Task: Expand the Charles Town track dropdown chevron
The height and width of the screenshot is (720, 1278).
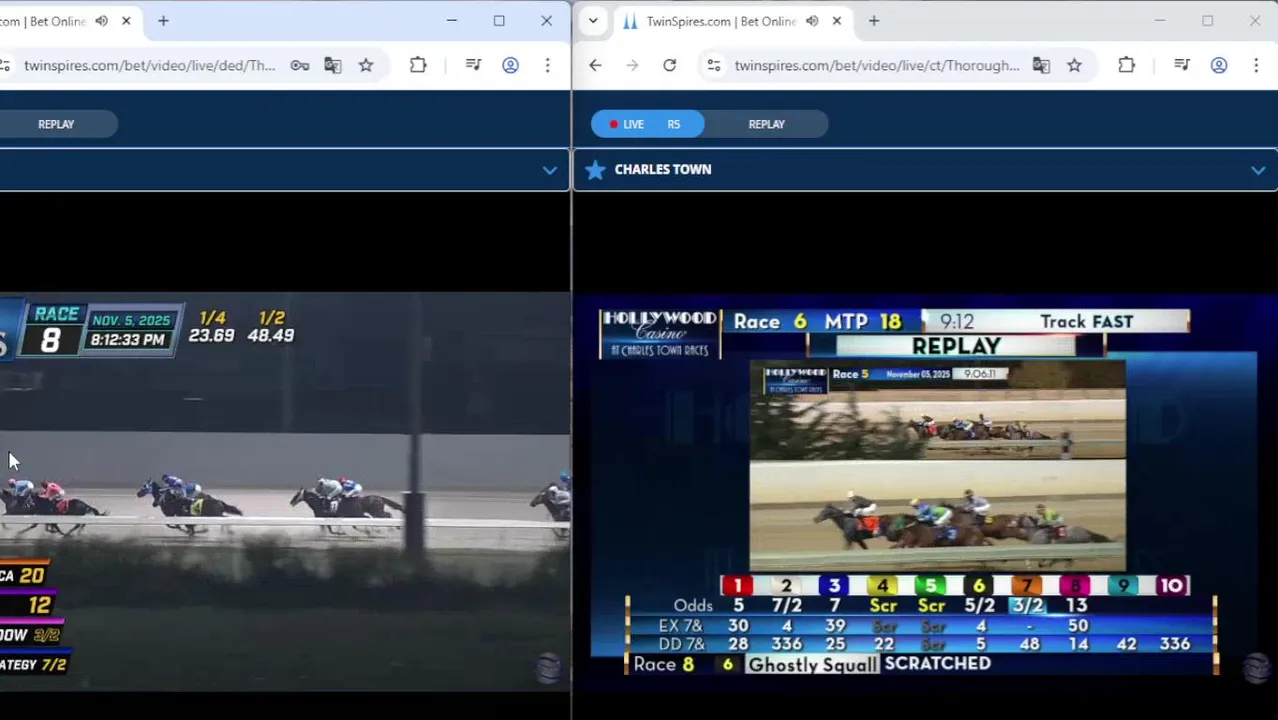Action: (1258, 170)
